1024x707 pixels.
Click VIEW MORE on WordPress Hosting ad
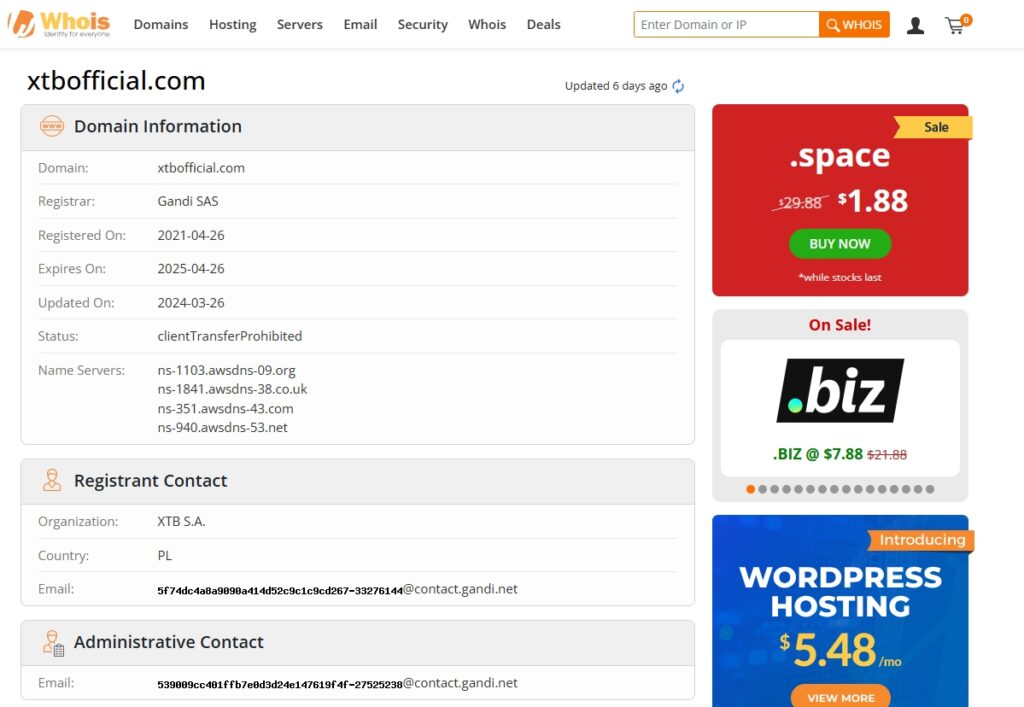(x=840, y=697)
